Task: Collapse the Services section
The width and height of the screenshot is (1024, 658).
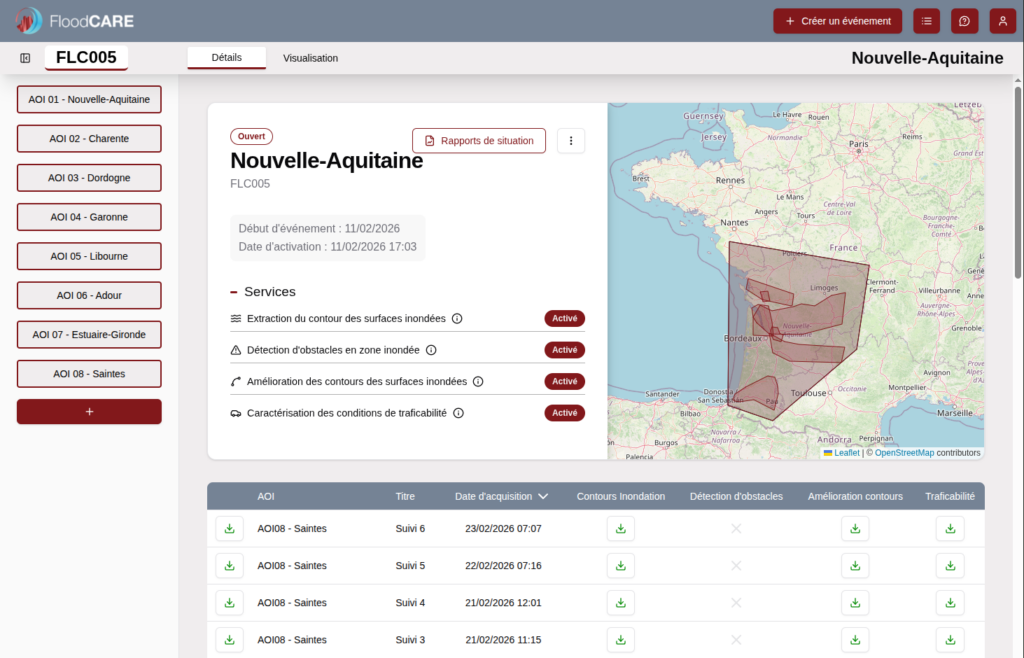Action: tap(234, 292)
